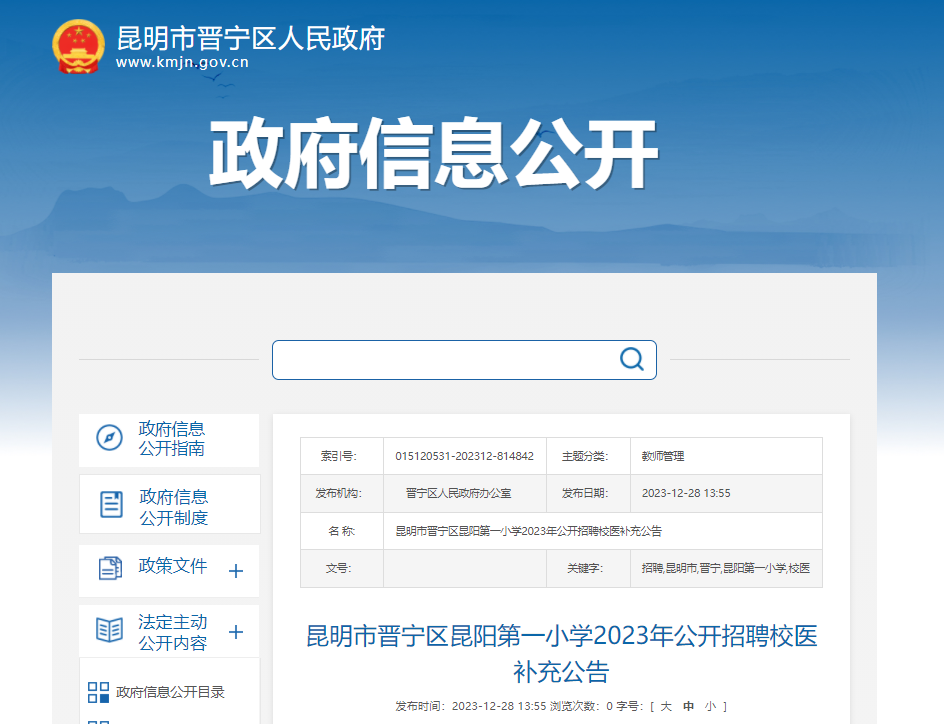Set font size to 小
944x724 pixels.
tap(711, 706)
